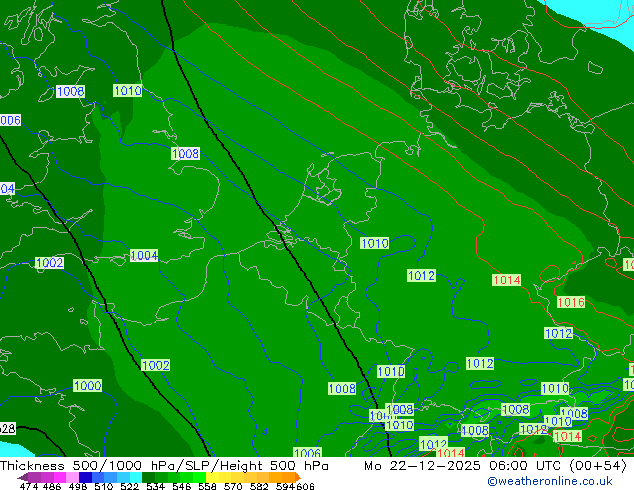Pick the bright lime green swatch above 558
Image resolution: width=634 pixels, height=490 pixels.
[199, 477]
